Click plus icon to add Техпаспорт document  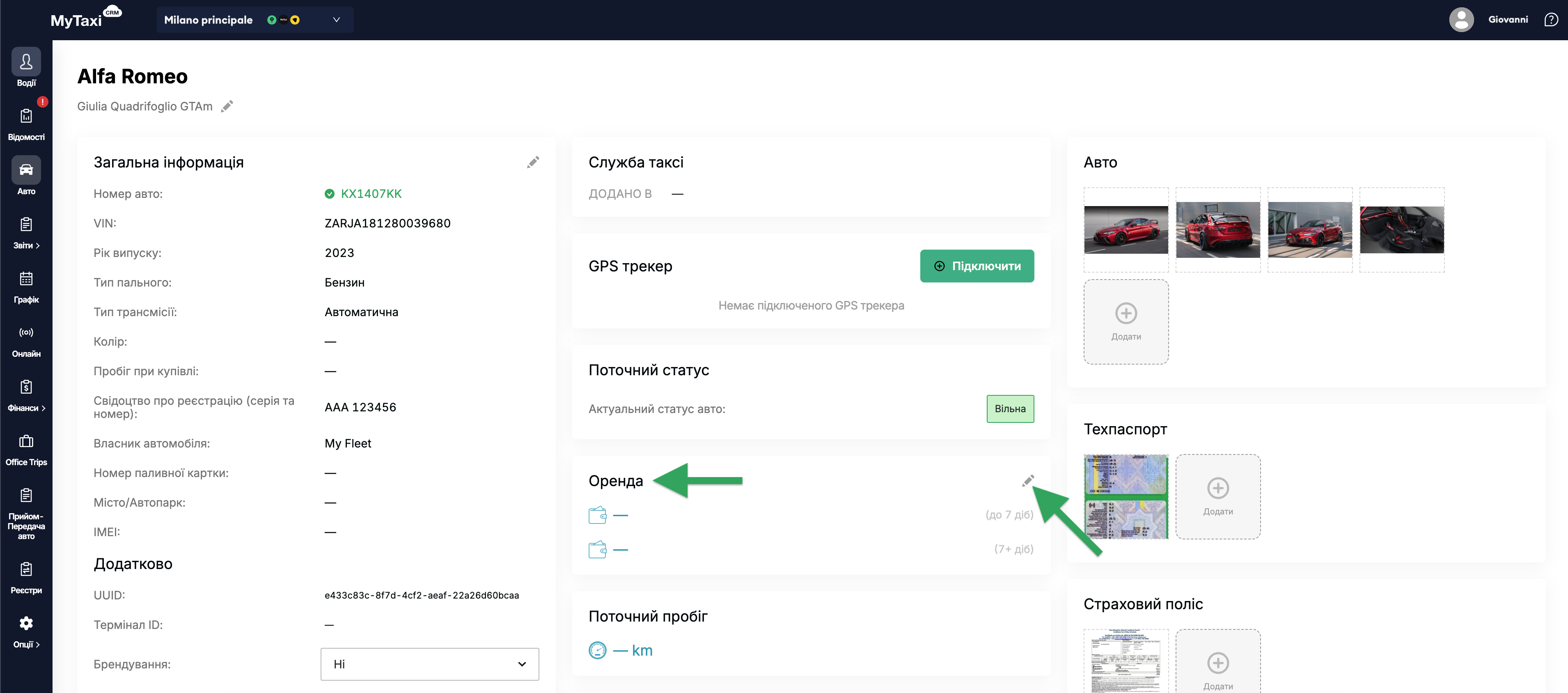click(1217, 488)
